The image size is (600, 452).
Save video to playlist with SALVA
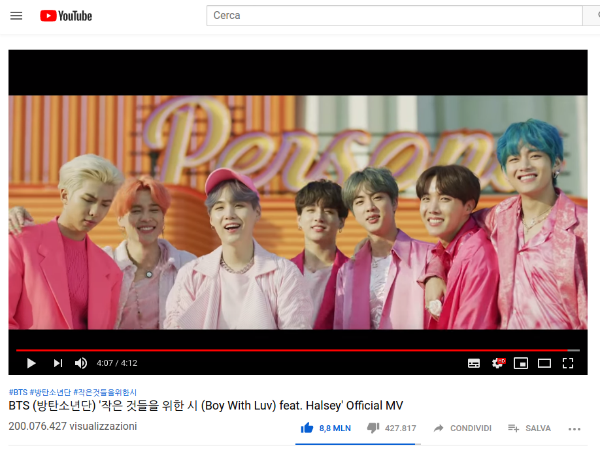529,428
